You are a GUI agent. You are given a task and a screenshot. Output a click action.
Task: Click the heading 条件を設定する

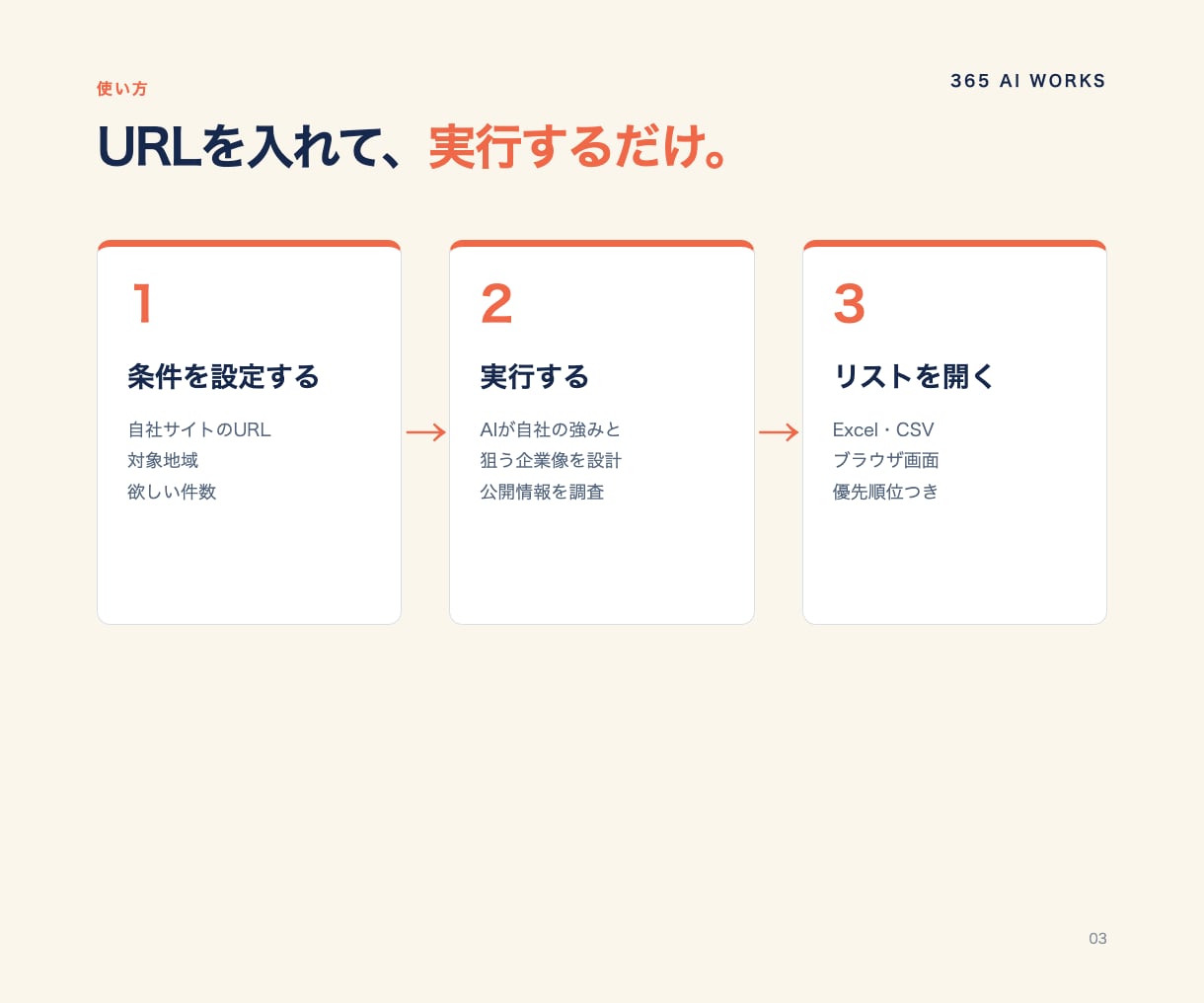pyautogui.click(x=224, y=377)
